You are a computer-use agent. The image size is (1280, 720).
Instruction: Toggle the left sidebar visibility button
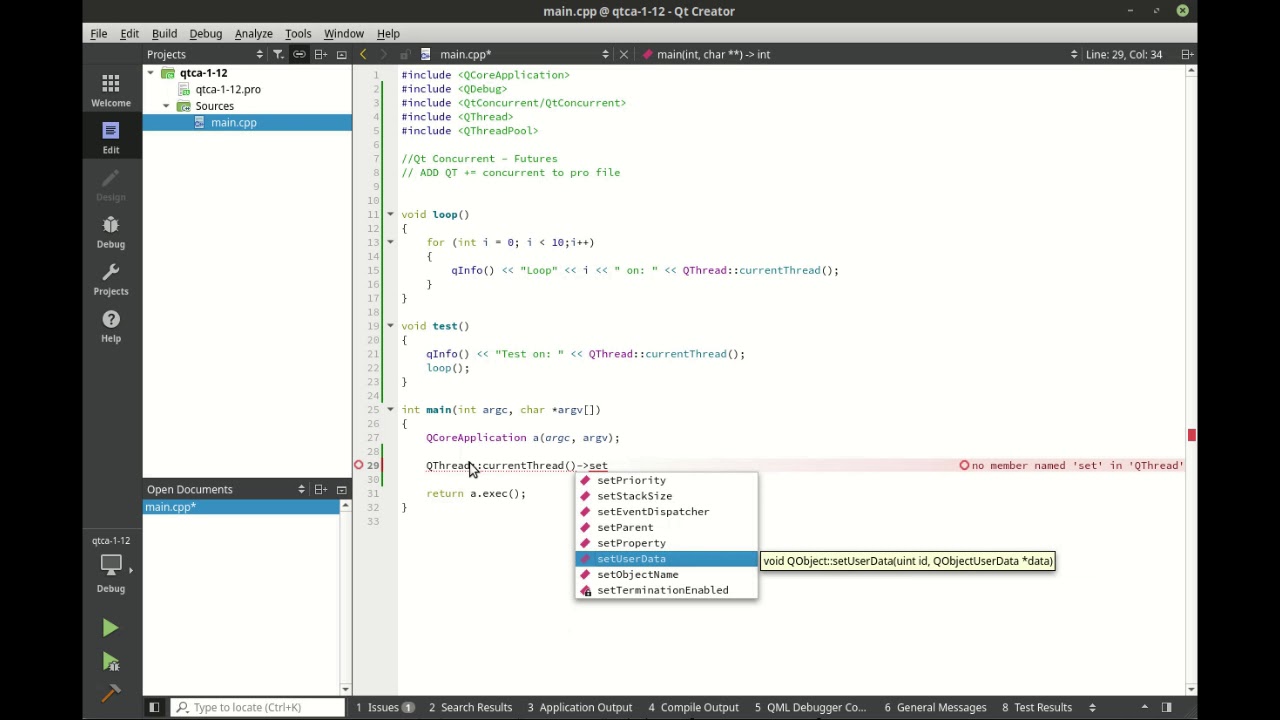coord(154,707)
